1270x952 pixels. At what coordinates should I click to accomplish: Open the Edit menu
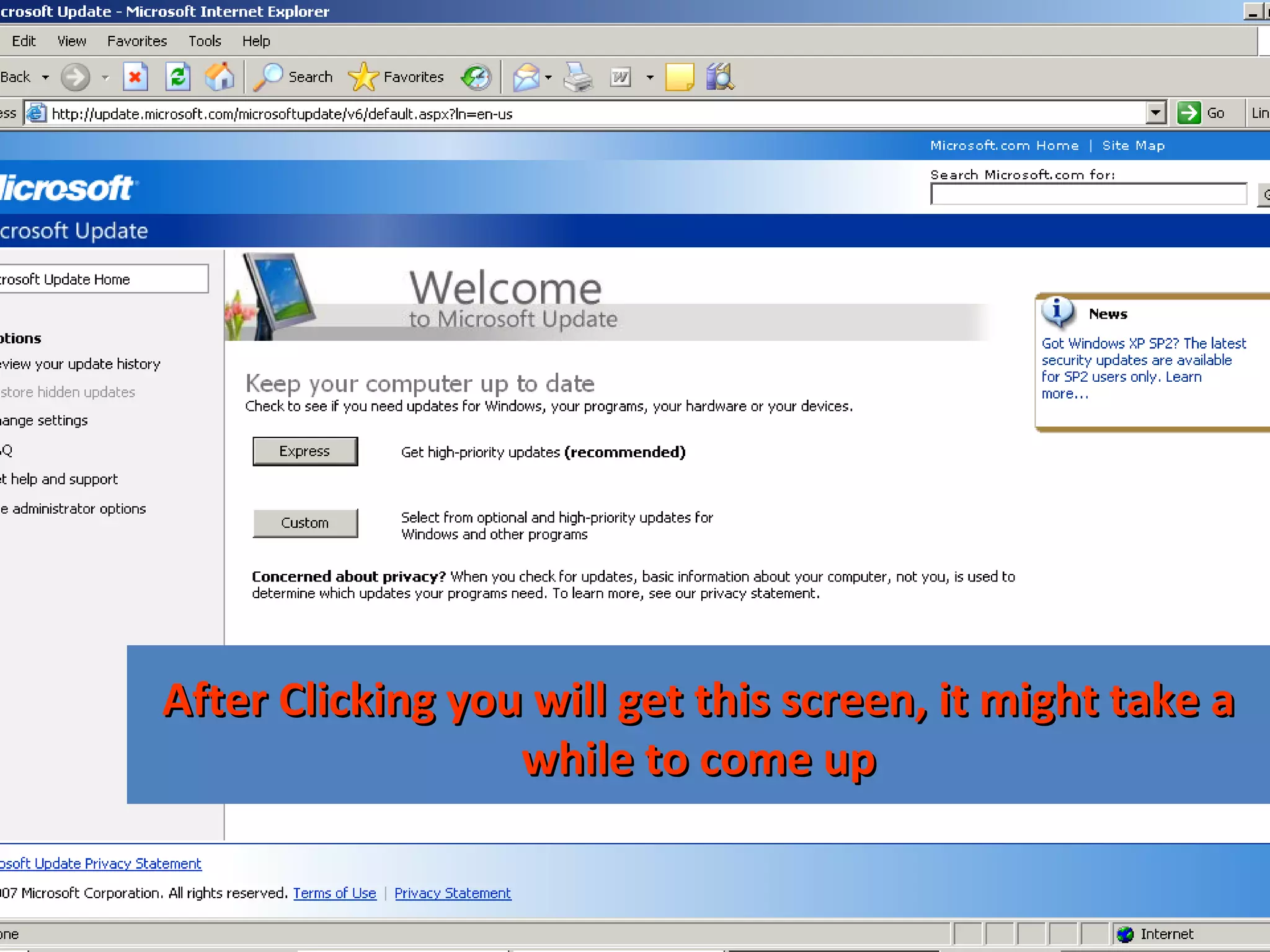tap(24, 41)
